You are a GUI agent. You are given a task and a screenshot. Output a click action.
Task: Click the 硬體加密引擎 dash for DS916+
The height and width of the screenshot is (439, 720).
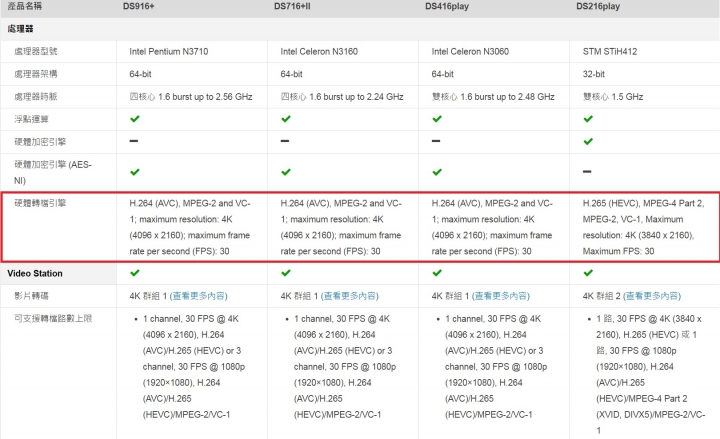pyautogui.click(x=134, y=141)
